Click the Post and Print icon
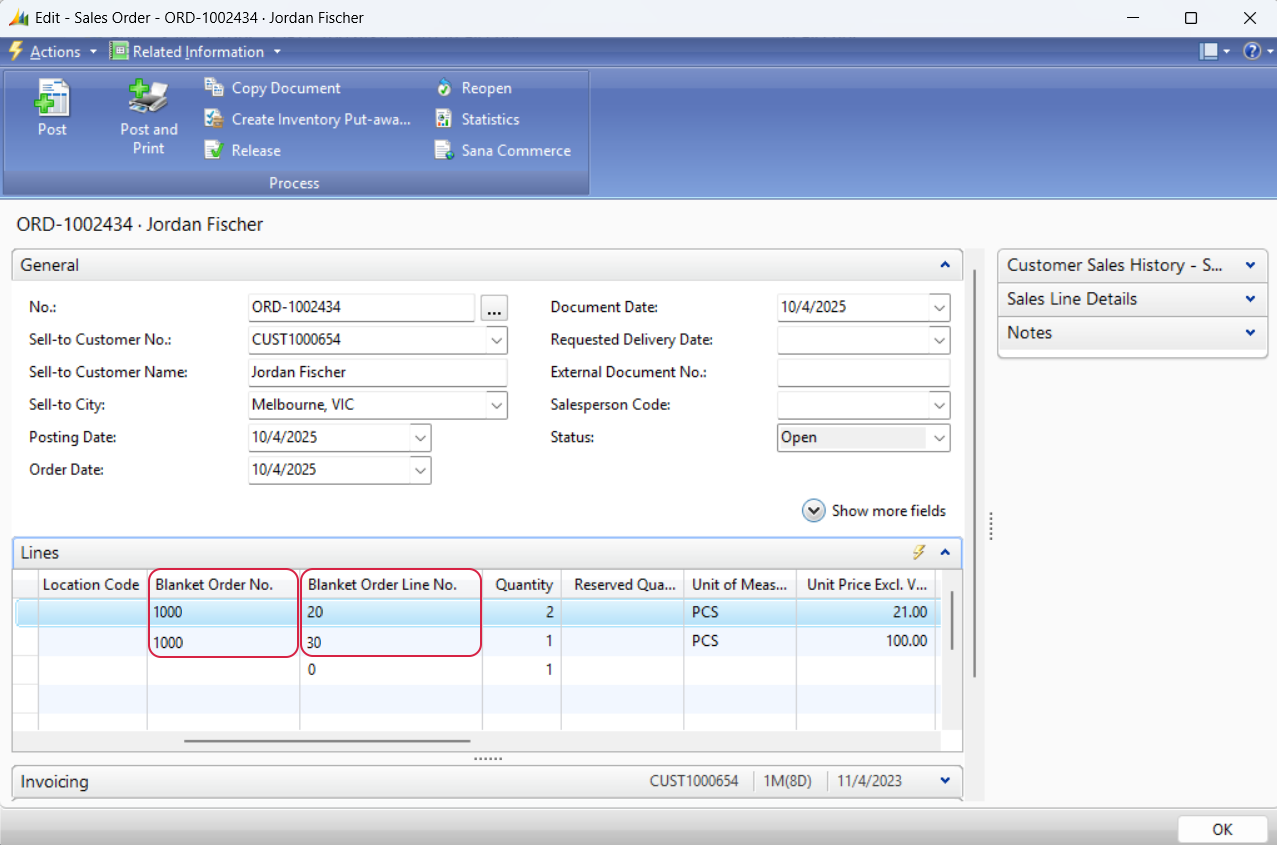 point(148,99)
